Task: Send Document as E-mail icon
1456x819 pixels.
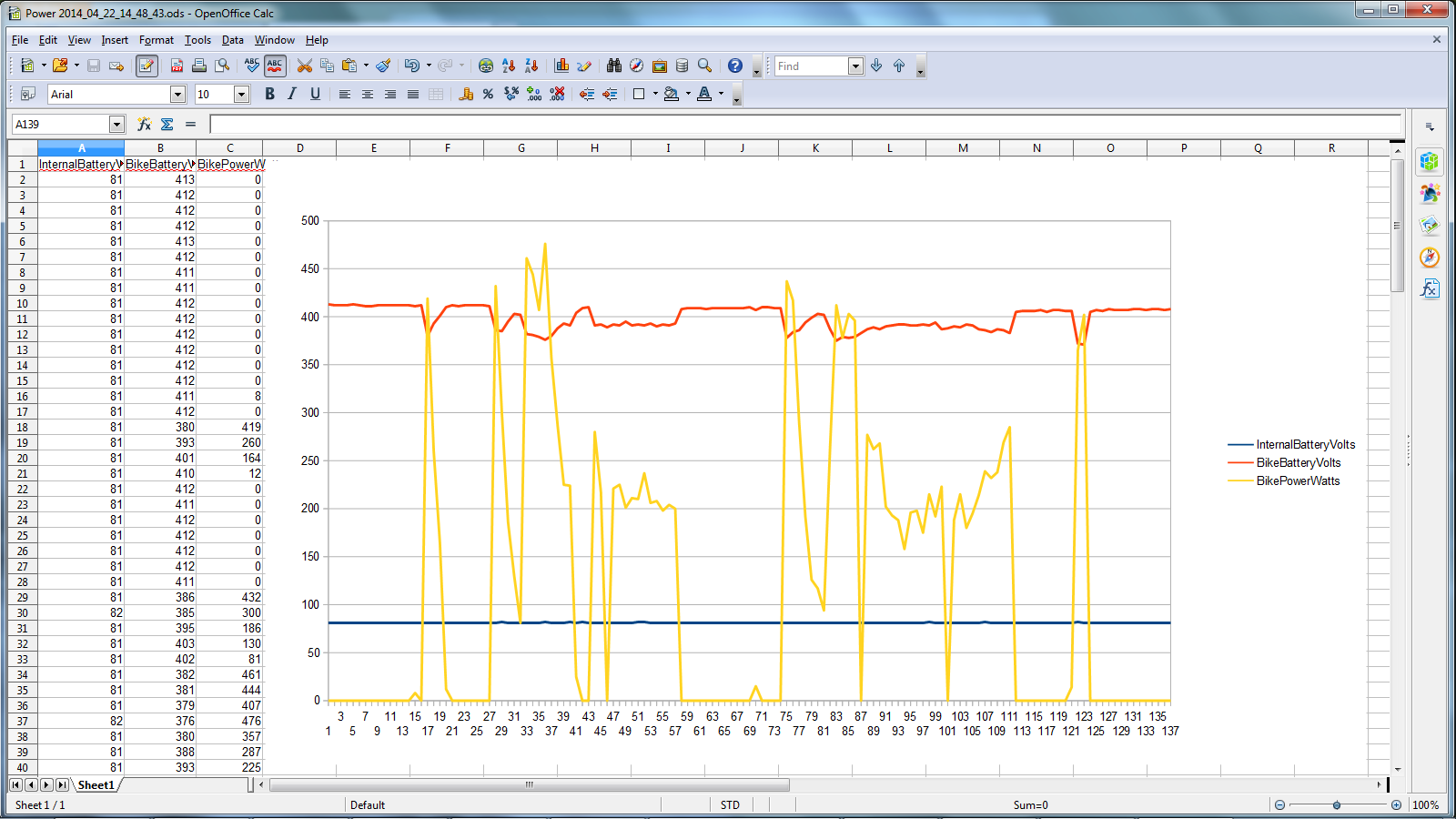Action: point(116,66)
